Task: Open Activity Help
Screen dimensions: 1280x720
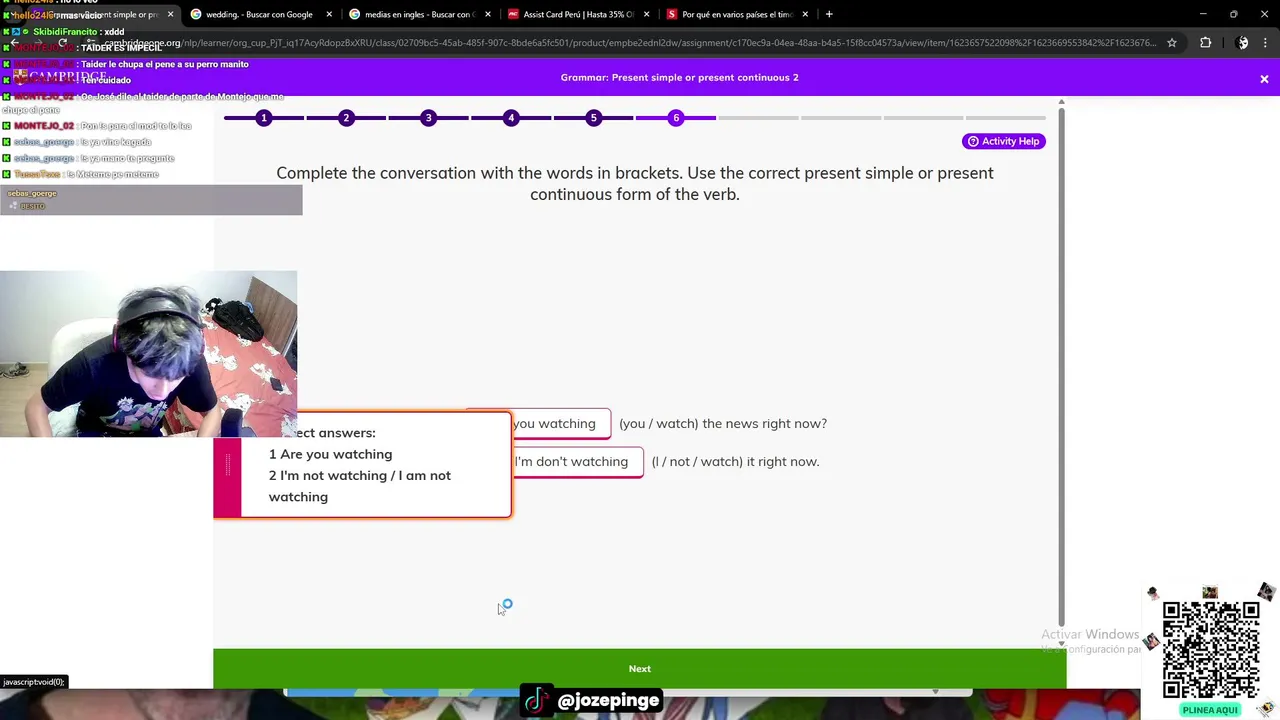Action: click(1004, 141)
